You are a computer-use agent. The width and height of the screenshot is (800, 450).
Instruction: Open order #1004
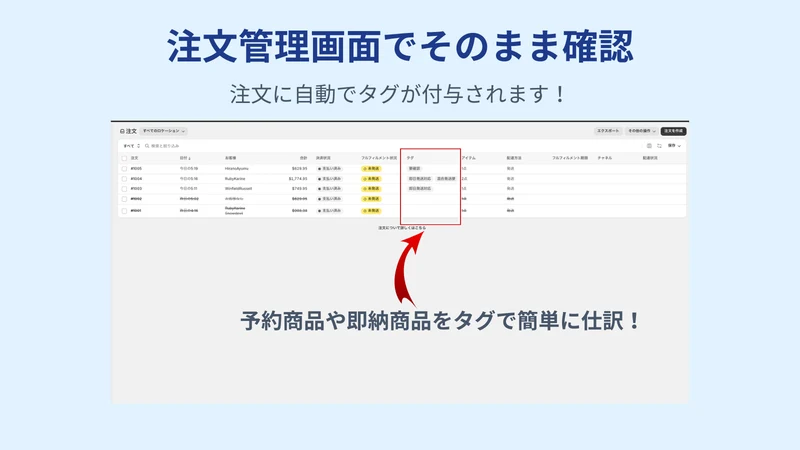(136, 179)
